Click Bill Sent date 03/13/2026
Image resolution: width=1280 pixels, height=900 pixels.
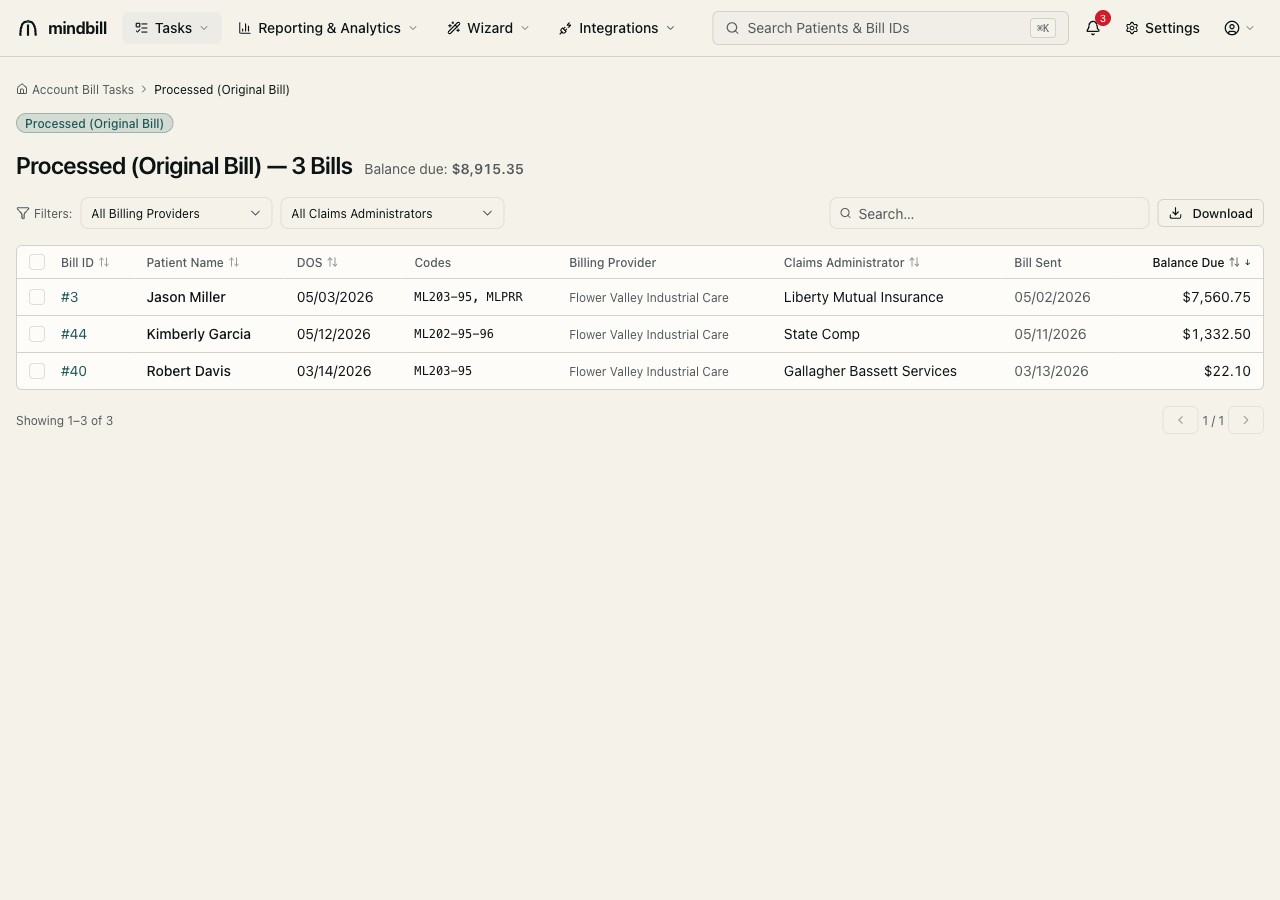1052,371
